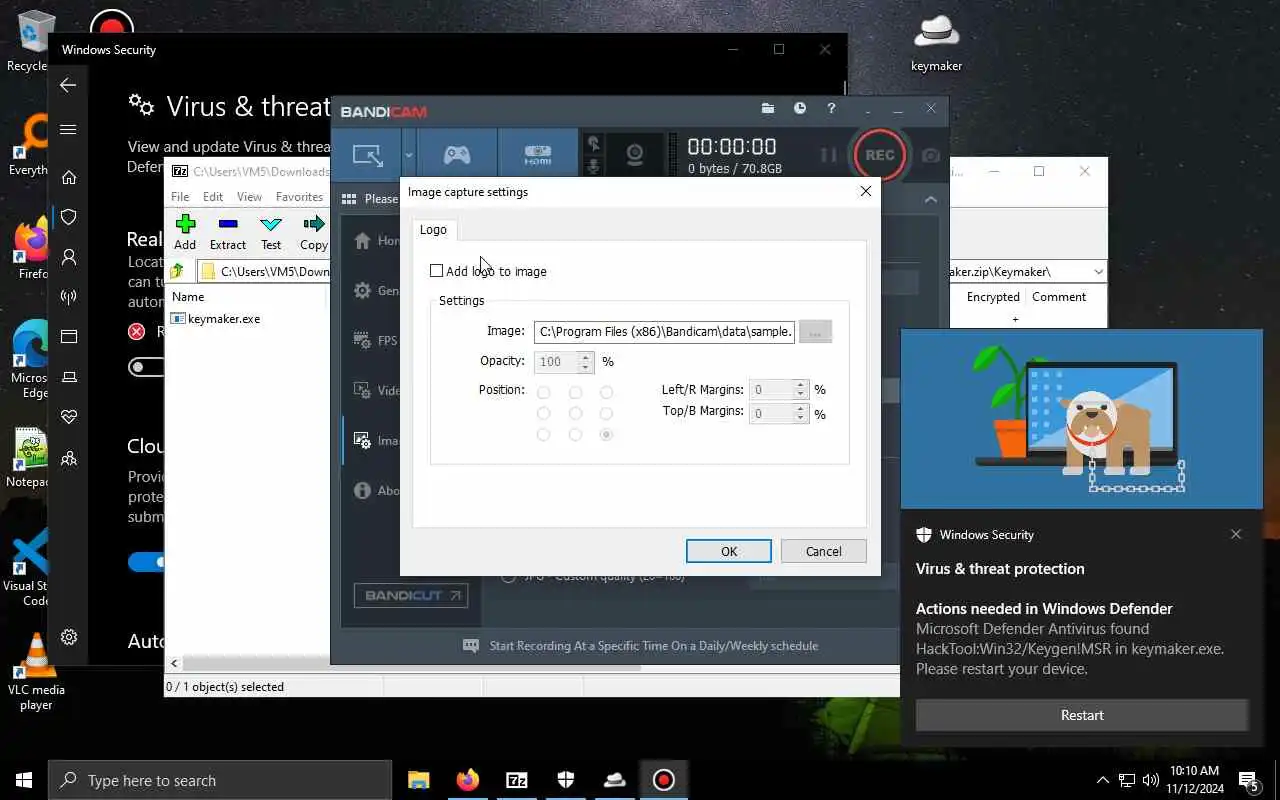Take screenshot with Bandicam camera icon
The height and width of the screenshot is (800, 1280).
coord(931,155)
